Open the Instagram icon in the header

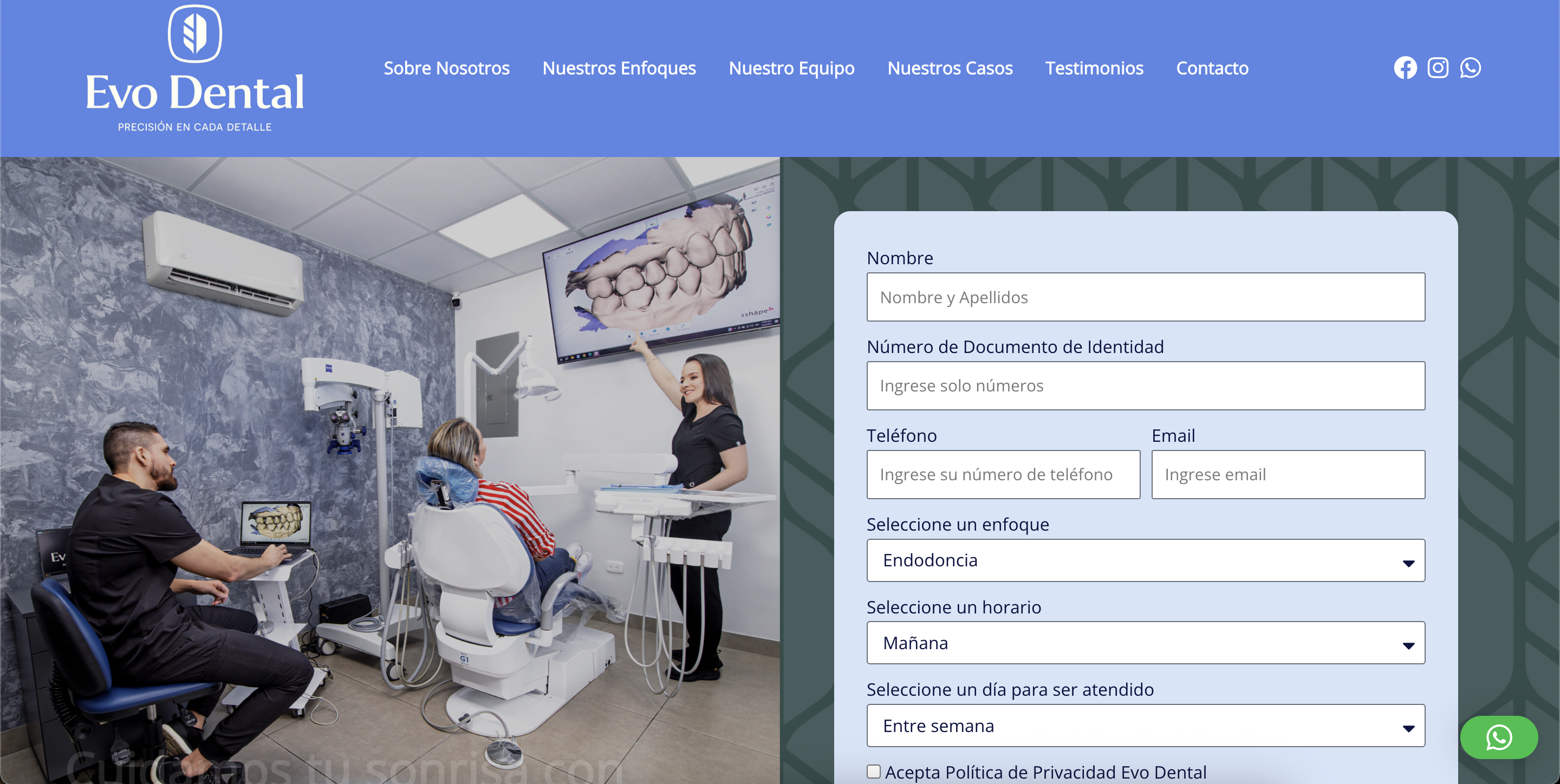[x=1438, y=68]
